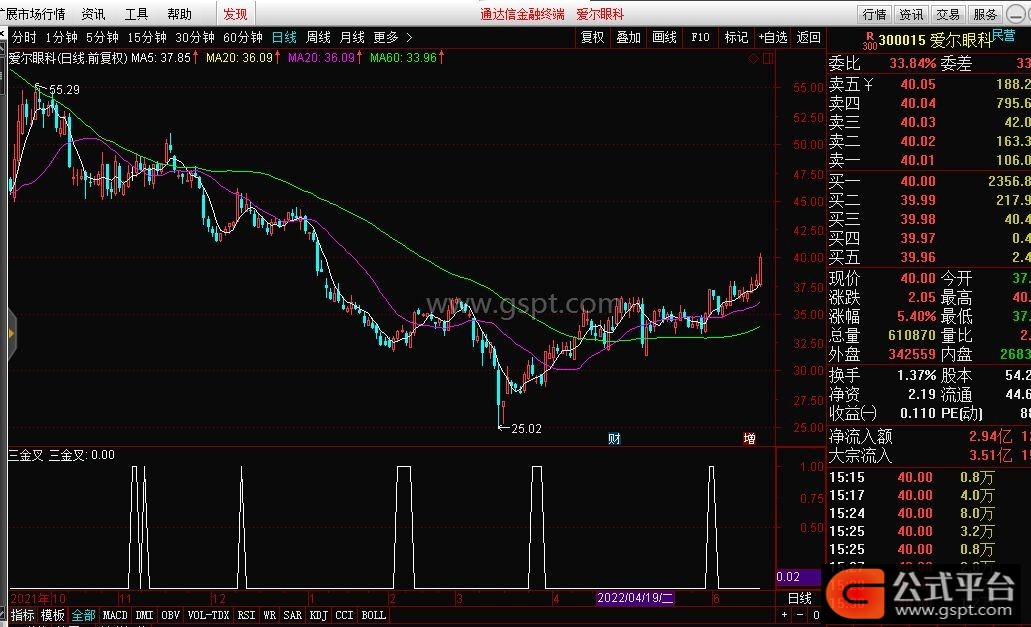Viewport: 1031px width, 627px height.
Task: Open the 交易 trading button
Action: (948, 14)
